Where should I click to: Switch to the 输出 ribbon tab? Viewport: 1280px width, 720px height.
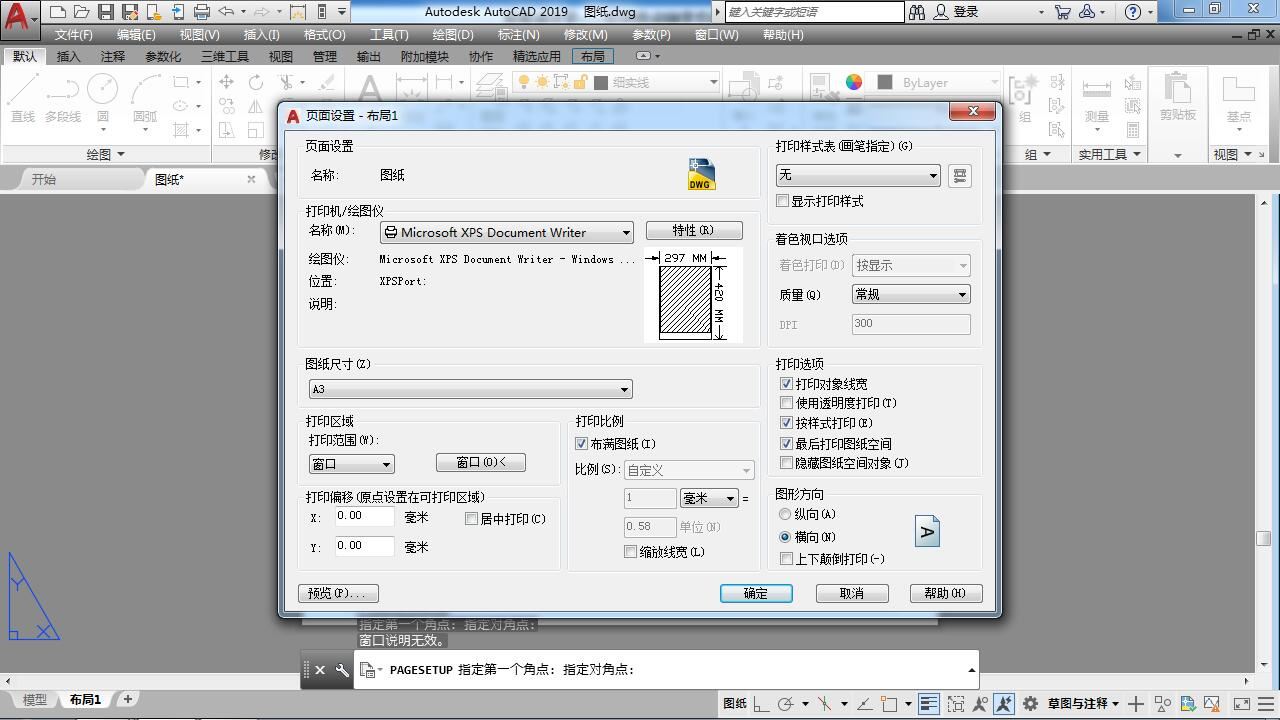tap(369, 57)
